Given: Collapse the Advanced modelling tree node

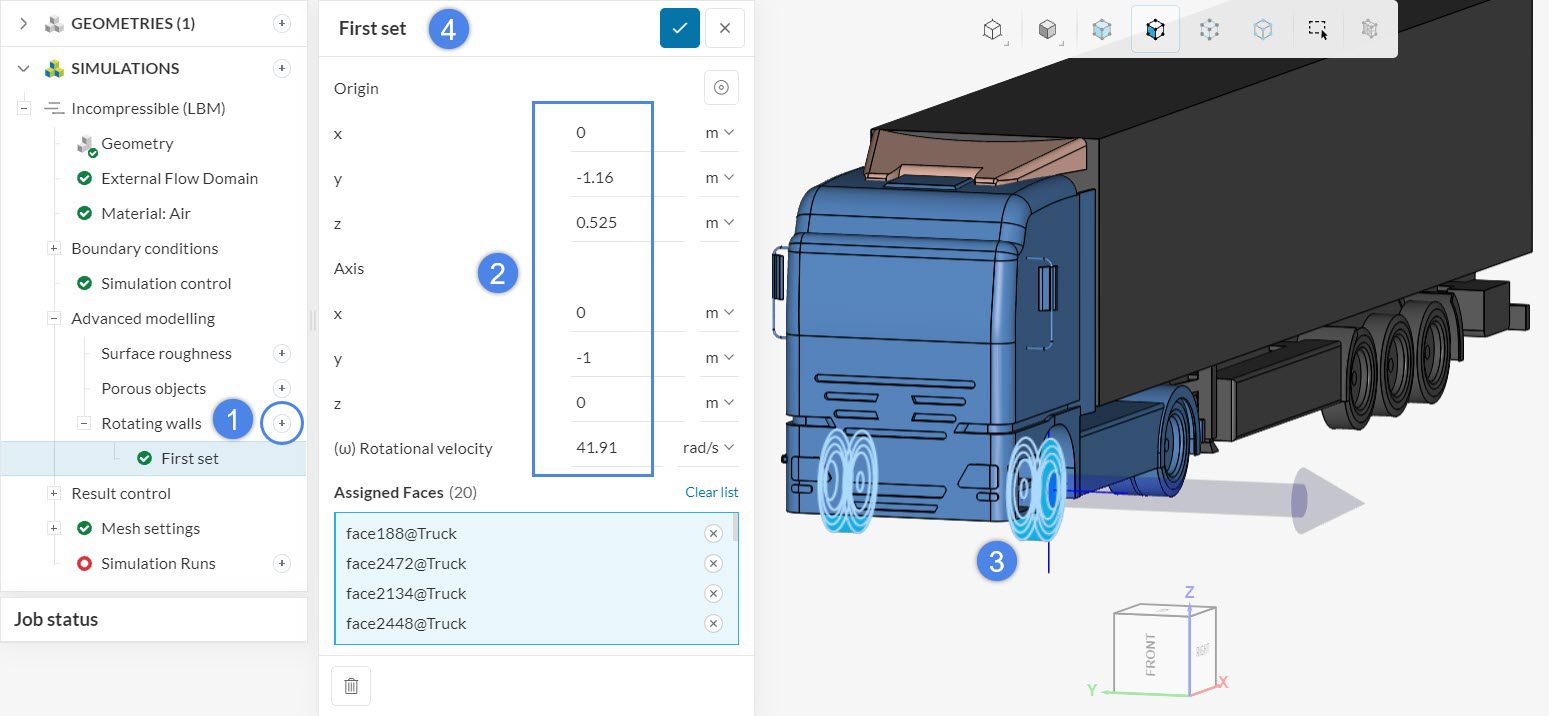Looking at the screenshot, I should (x=55, y=318).
